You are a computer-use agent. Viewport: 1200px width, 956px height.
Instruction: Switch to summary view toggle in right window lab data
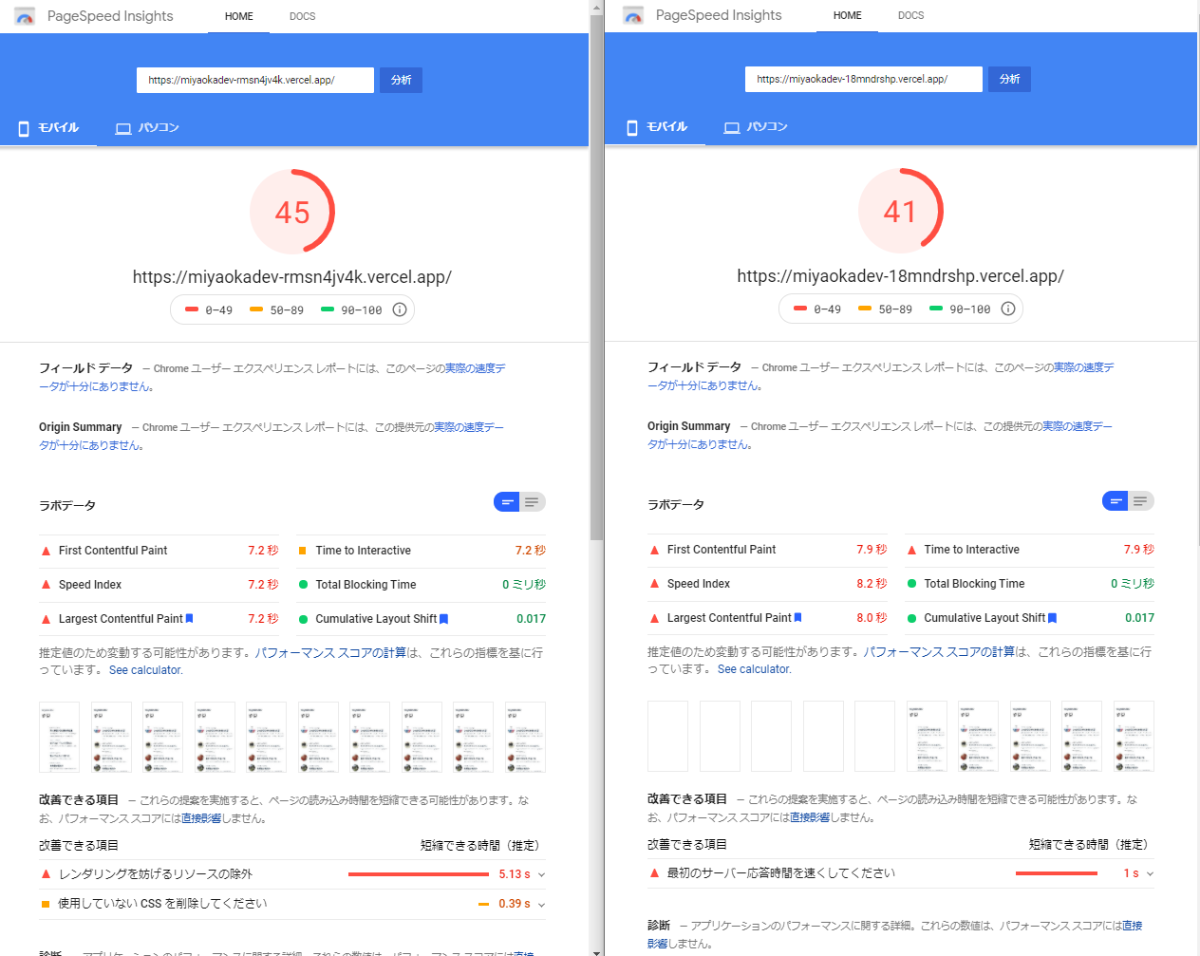(1115, 501)
